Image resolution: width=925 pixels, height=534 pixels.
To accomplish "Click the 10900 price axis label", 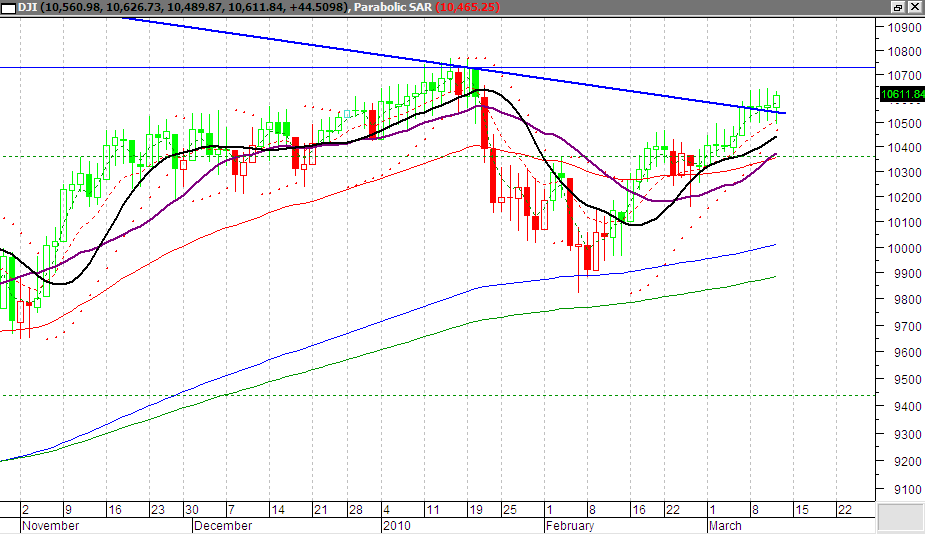I will click(x=904, y=28).
